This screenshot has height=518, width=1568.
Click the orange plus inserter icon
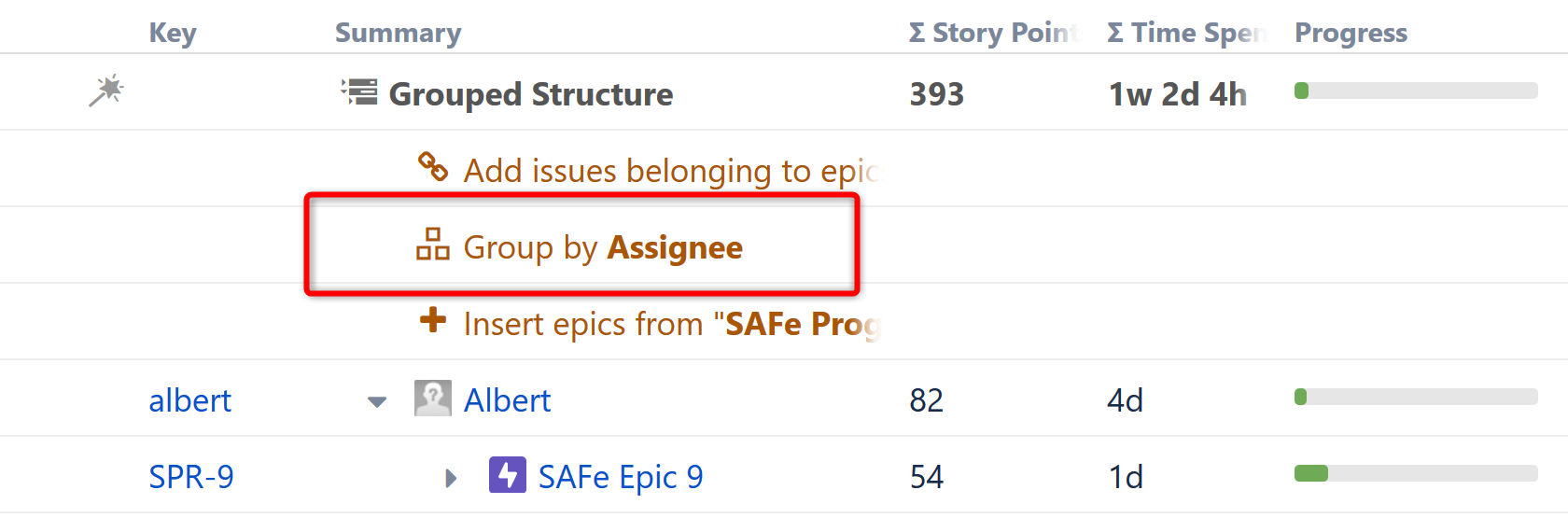click(432, 321)
